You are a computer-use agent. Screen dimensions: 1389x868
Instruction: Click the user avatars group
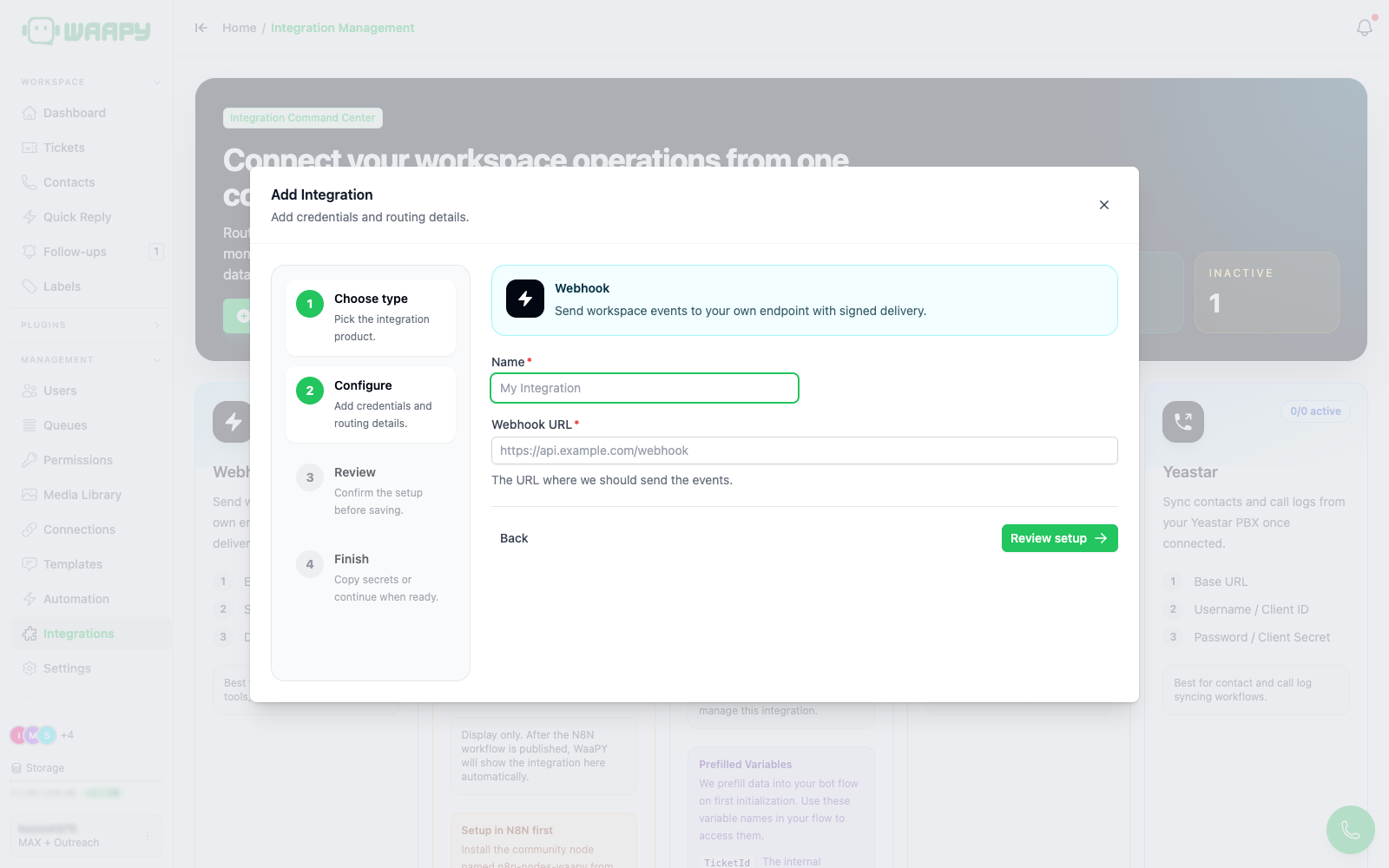[33, 735]
